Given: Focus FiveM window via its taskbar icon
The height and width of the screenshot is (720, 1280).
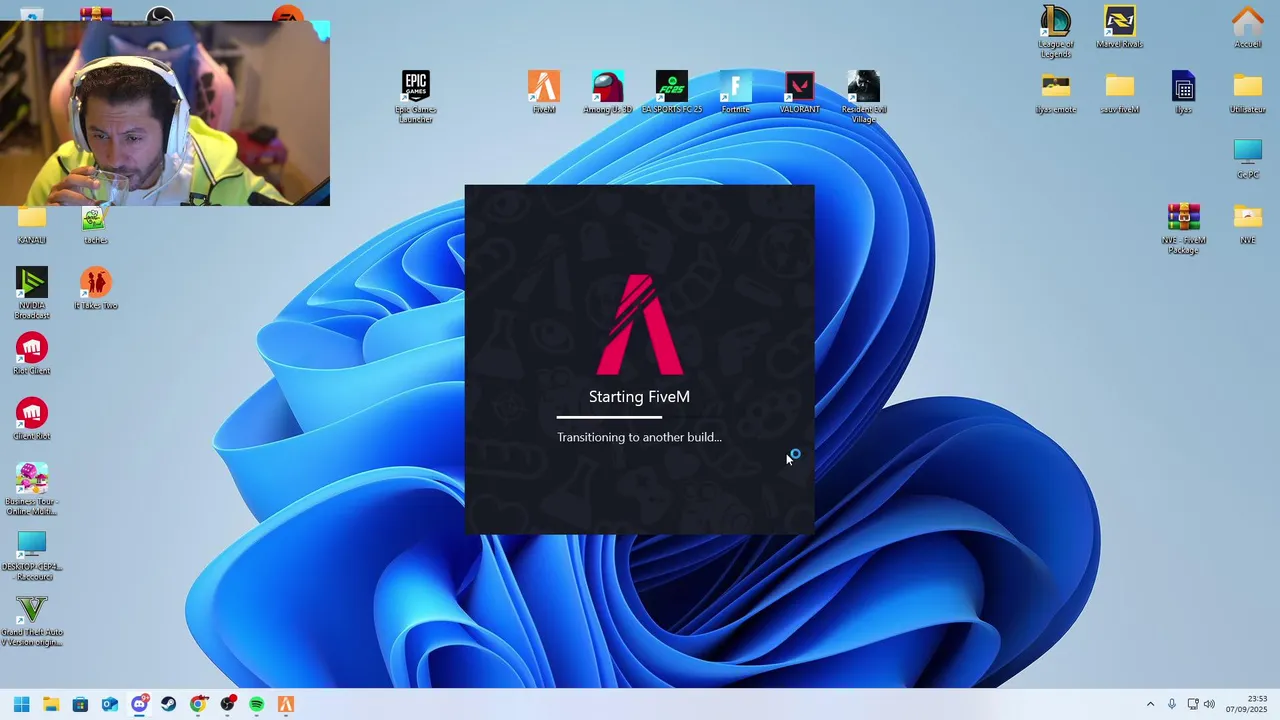Looking at the screenshot, I should point(286,704).
